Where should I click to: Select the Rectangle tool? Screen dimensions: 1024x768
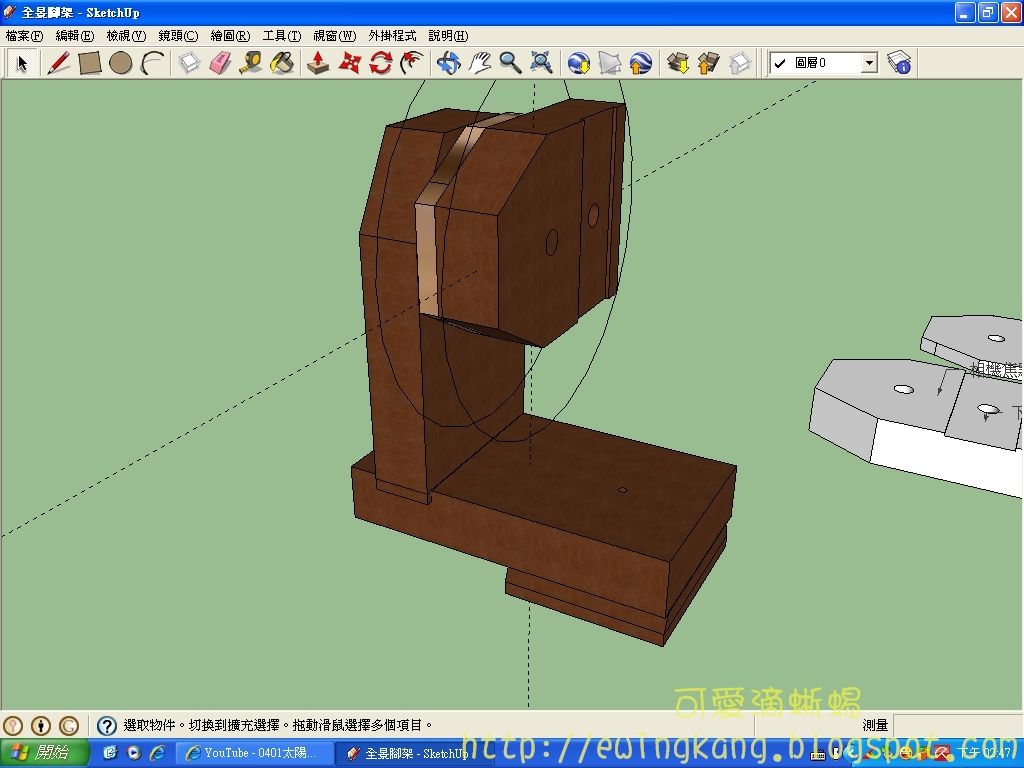click(x=89, y=63)
